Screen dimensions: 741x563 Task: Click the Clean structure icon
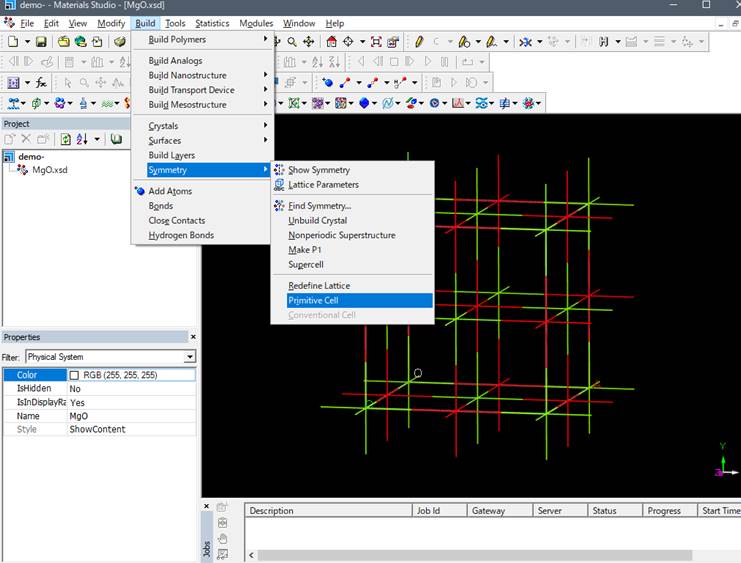525,42
